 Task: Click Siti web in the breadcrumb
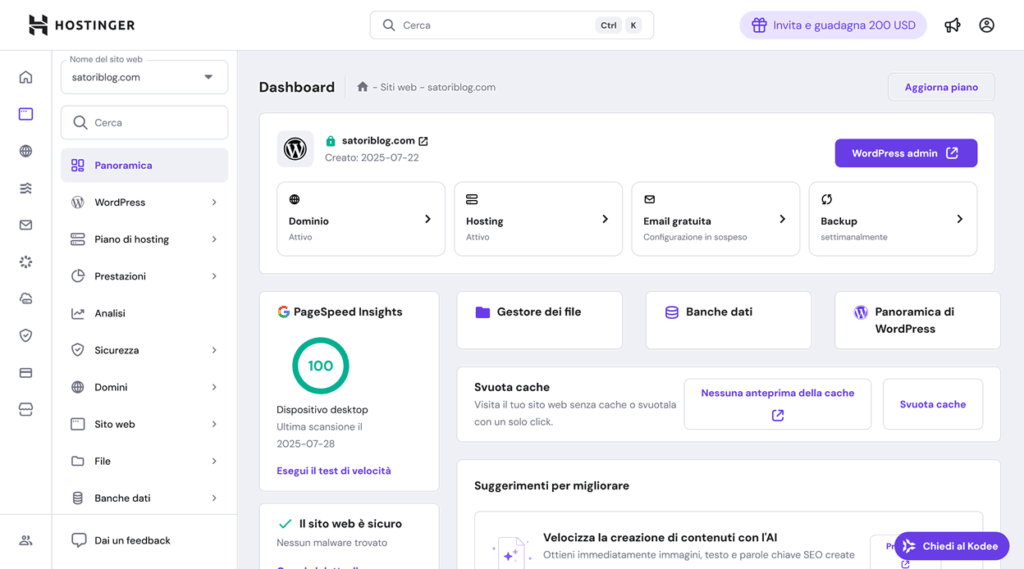[x=398, y=87]
